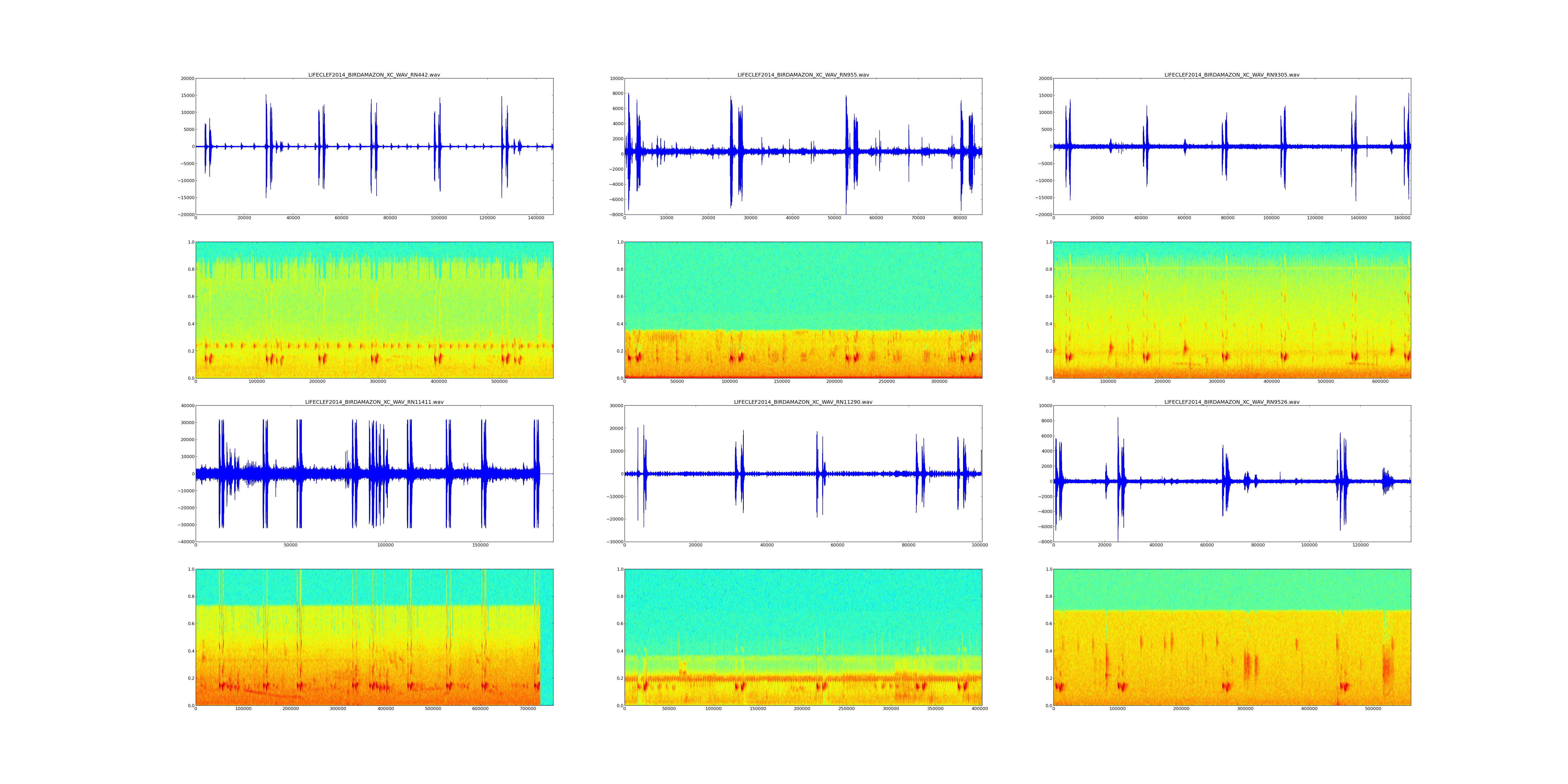Click the spectrogram below RN442 waveform
The height and width of the screenshot is (784, 1568).
[374, 310]
